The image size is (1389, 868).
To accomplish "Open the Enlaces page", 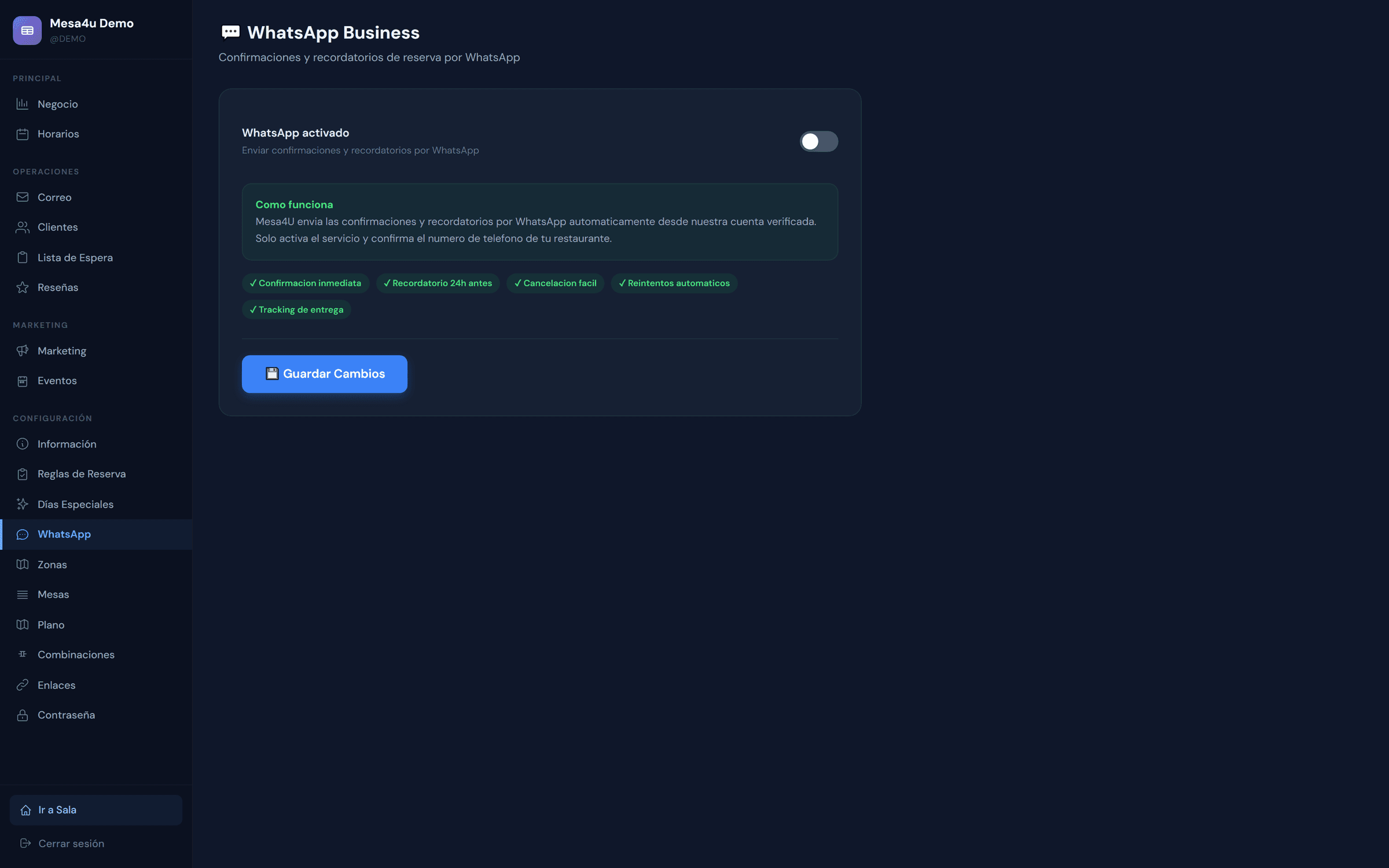I will tap(96, 685).
